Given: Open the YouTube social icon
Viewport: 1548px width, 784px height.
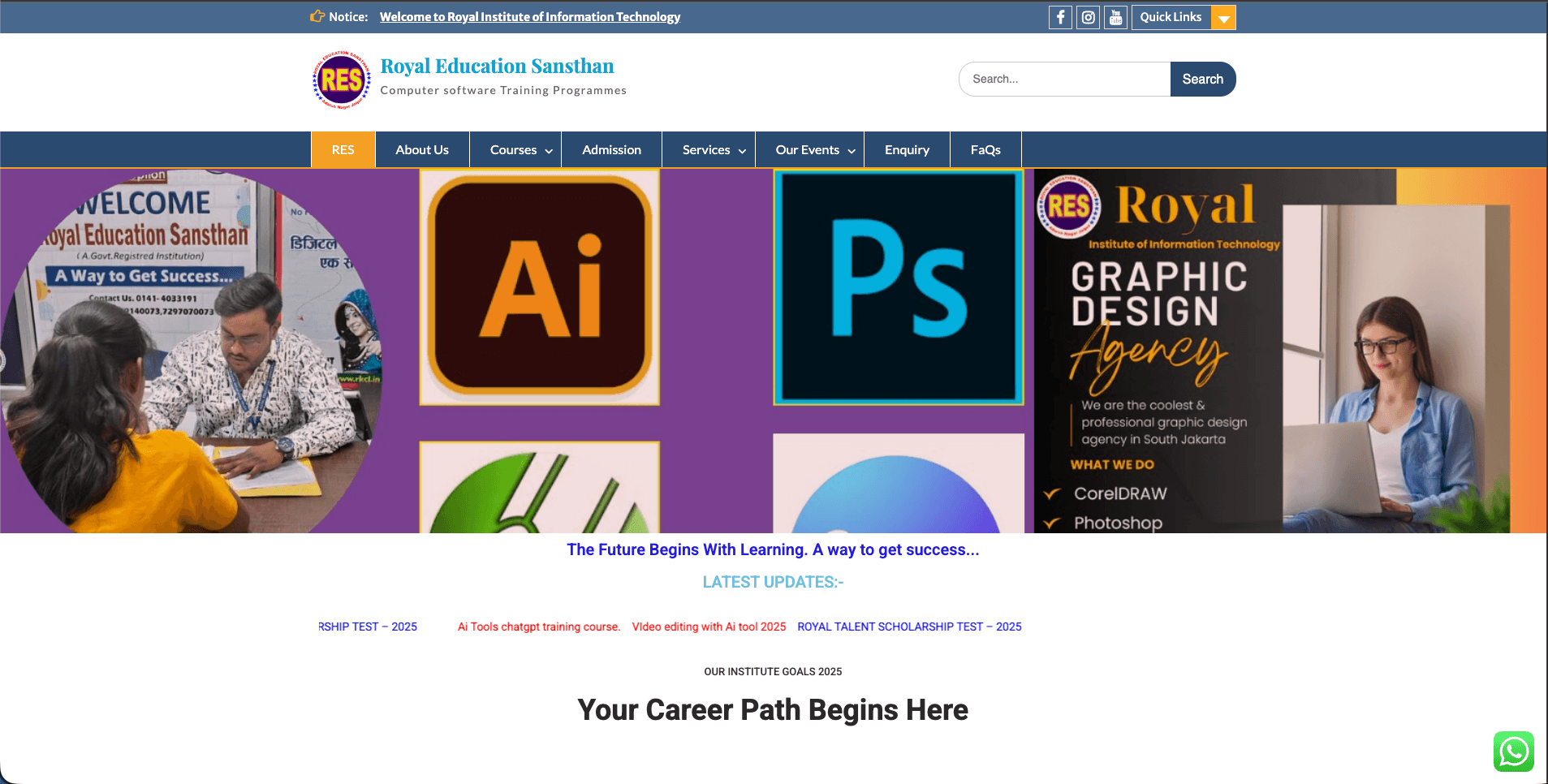Looking at the screenshot, I should click(x=1115, y=17).
